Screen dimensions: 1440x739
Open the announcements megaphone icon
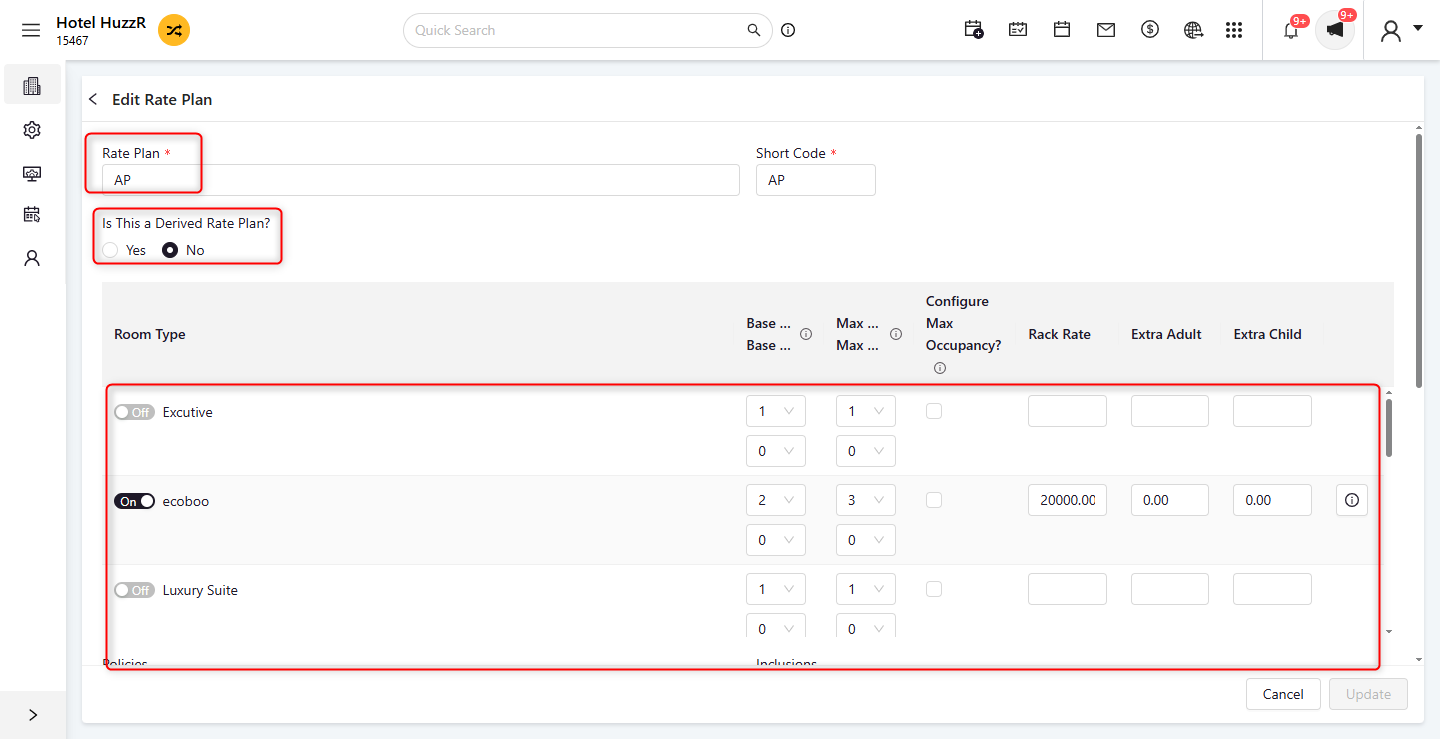pyautogui.click(x=1335, y=30)
